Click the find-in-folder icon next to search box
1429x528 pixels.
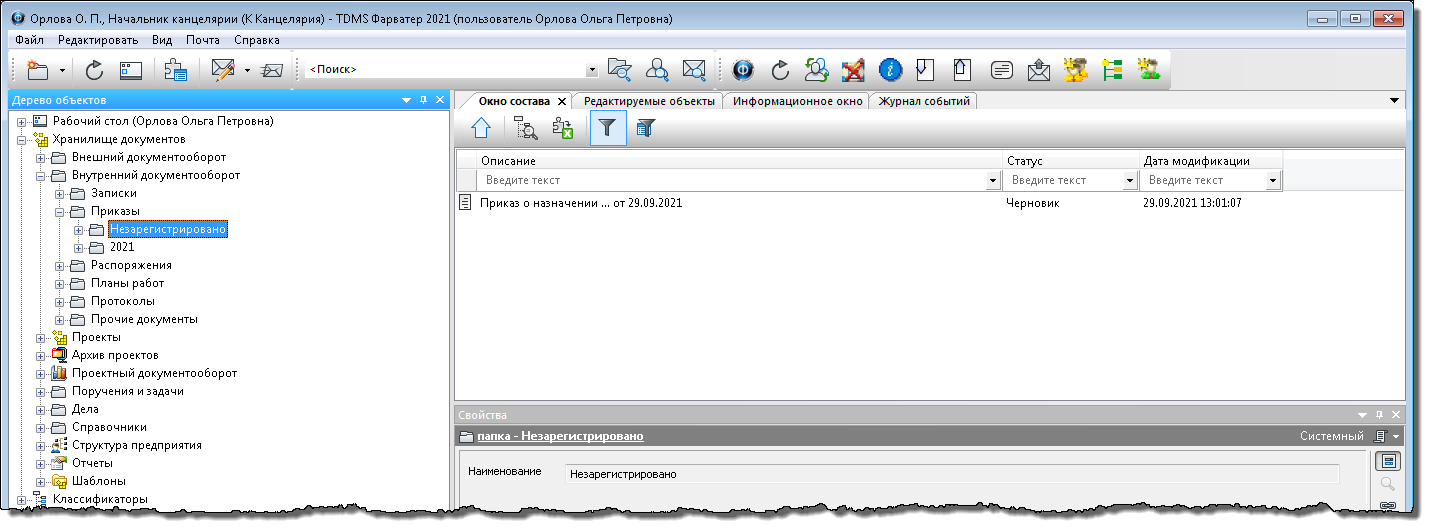pos(620,70)
